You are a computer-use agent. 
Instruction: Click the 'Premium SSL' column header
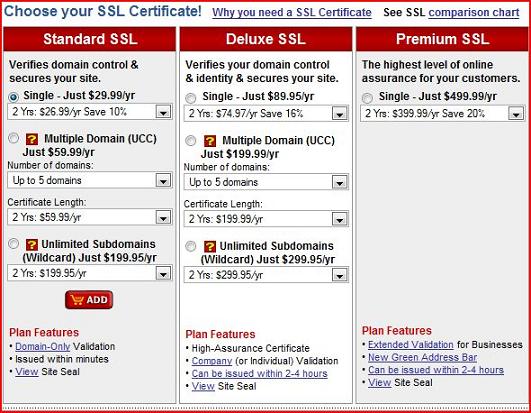443,39
